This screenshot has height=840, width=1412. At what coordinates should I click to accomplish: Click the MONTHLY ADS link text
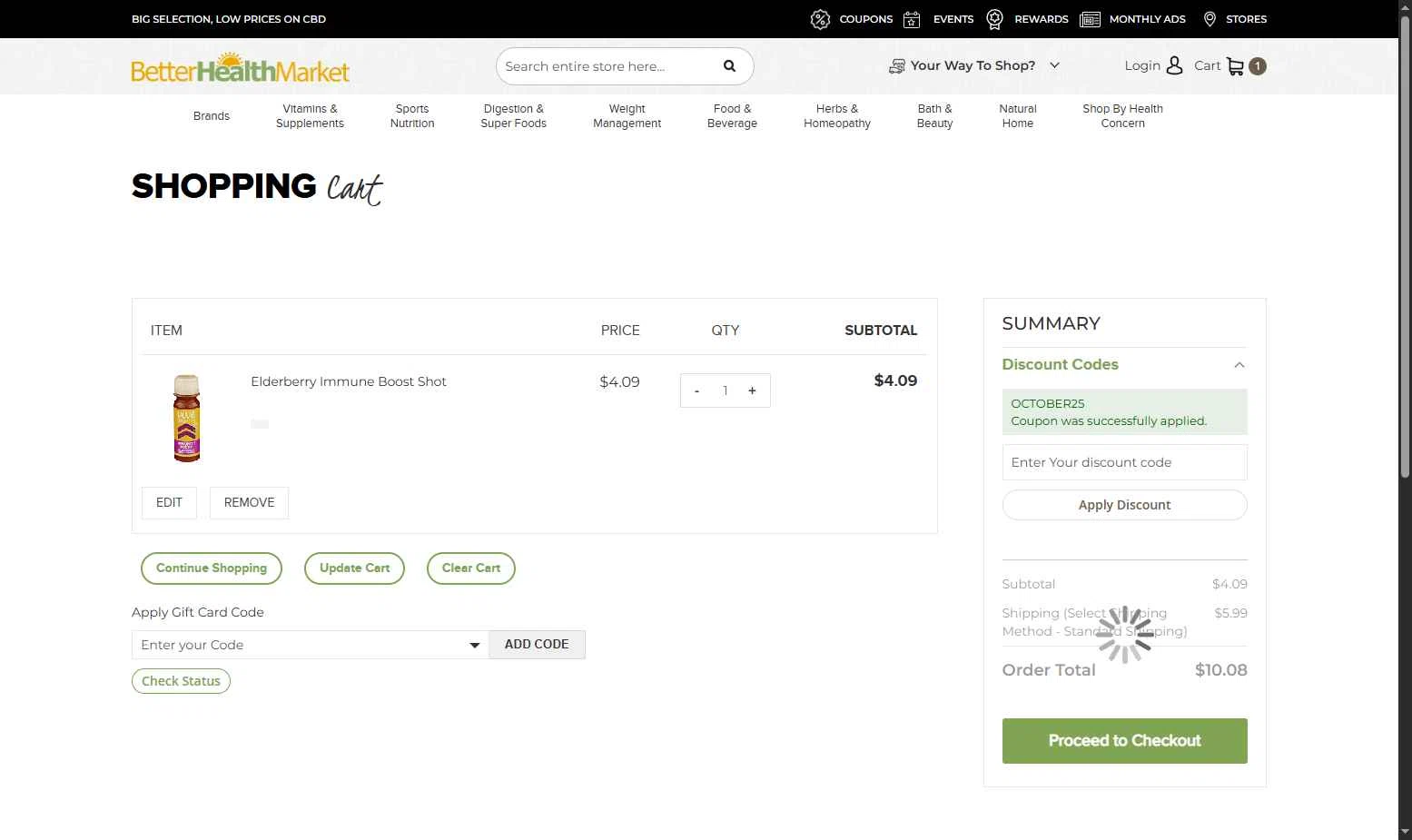point(1148,19)
